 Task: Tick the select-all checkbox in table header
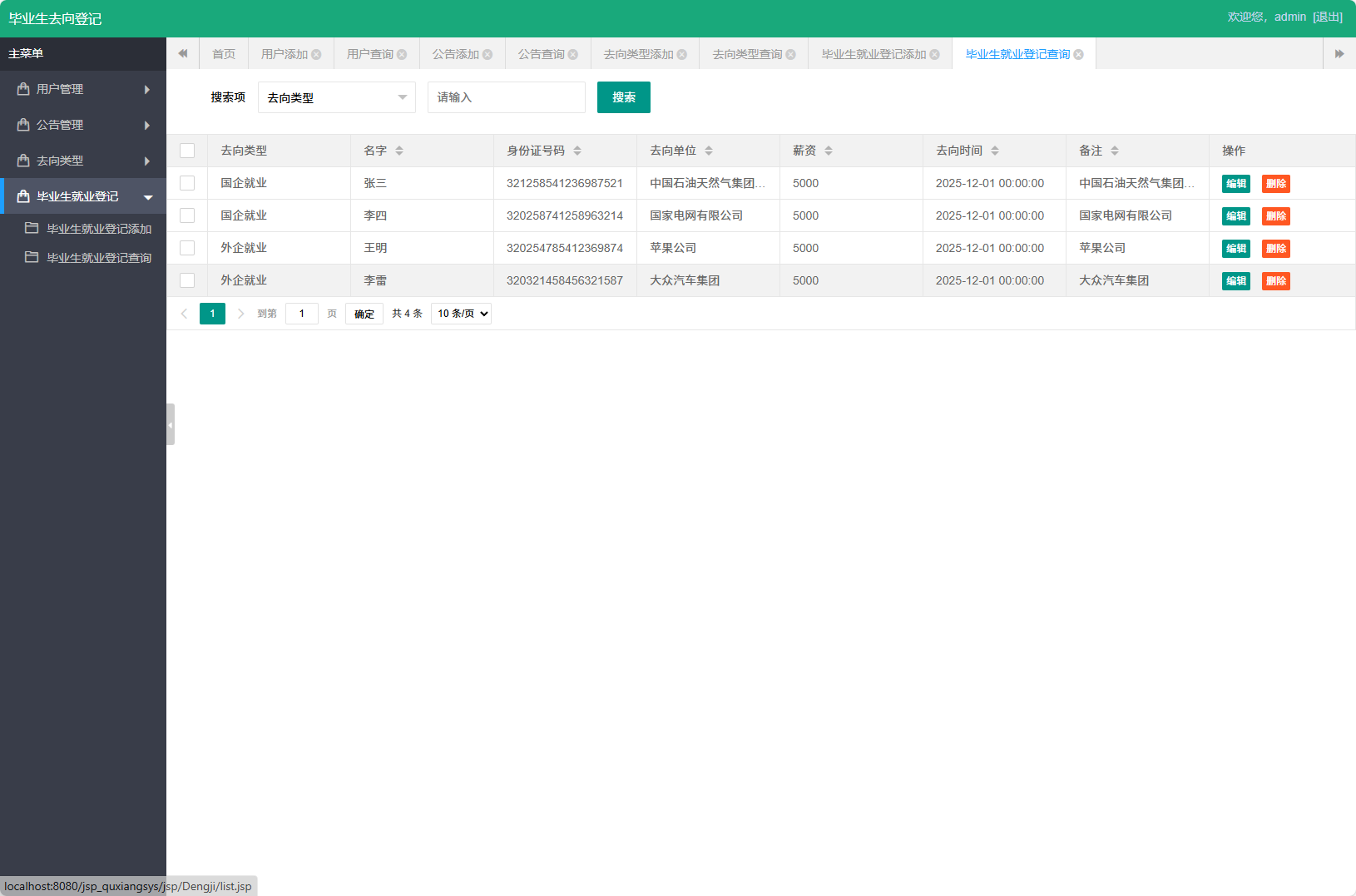coord(187,151)
